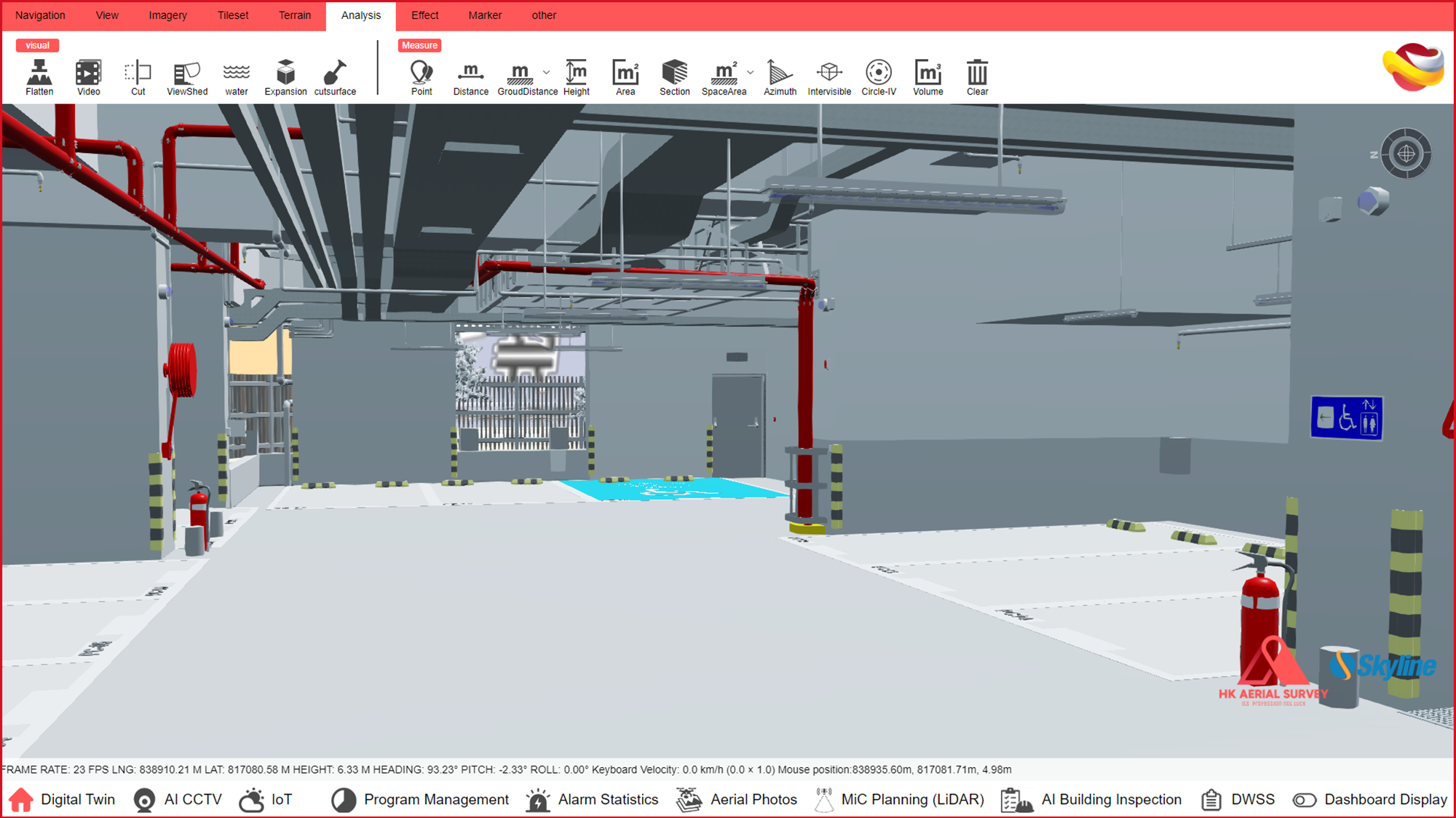
Task: Activate the Expansion tool
Action: point(285,76)
